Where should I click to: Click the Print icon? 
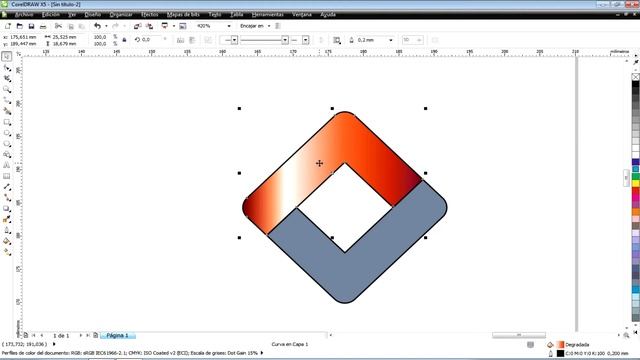point(43,26)
